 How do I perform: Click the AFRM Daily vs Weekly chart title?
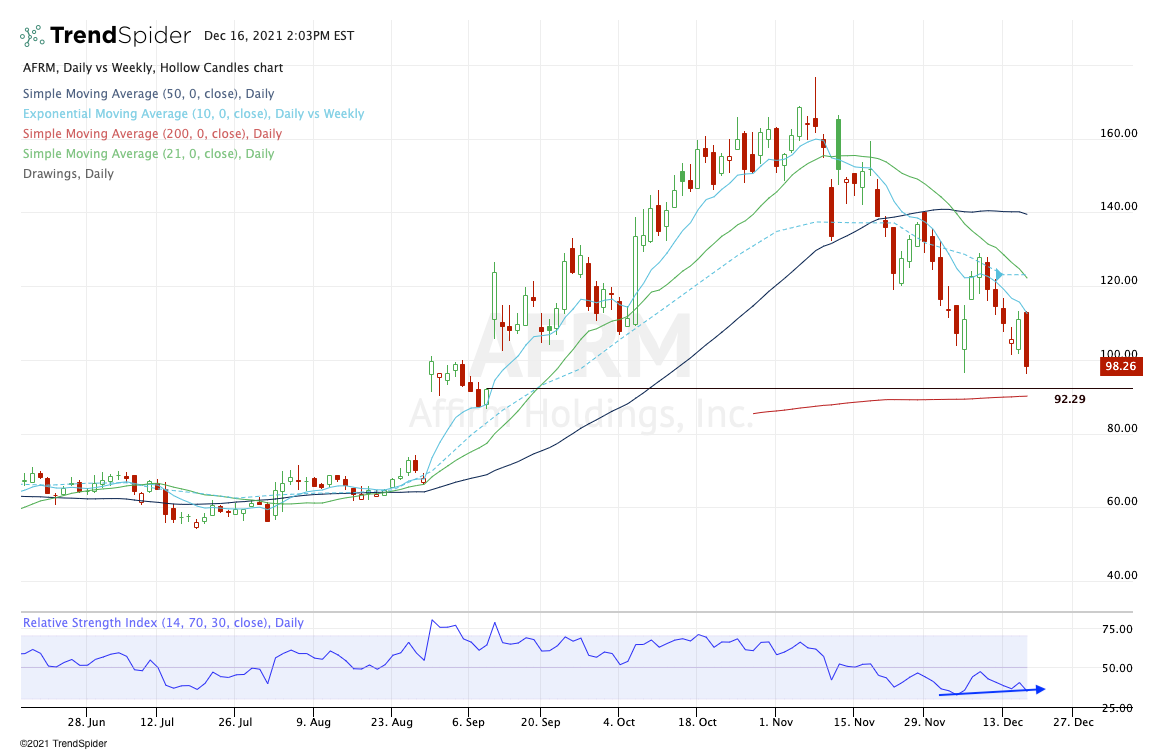tap(152, 68)
